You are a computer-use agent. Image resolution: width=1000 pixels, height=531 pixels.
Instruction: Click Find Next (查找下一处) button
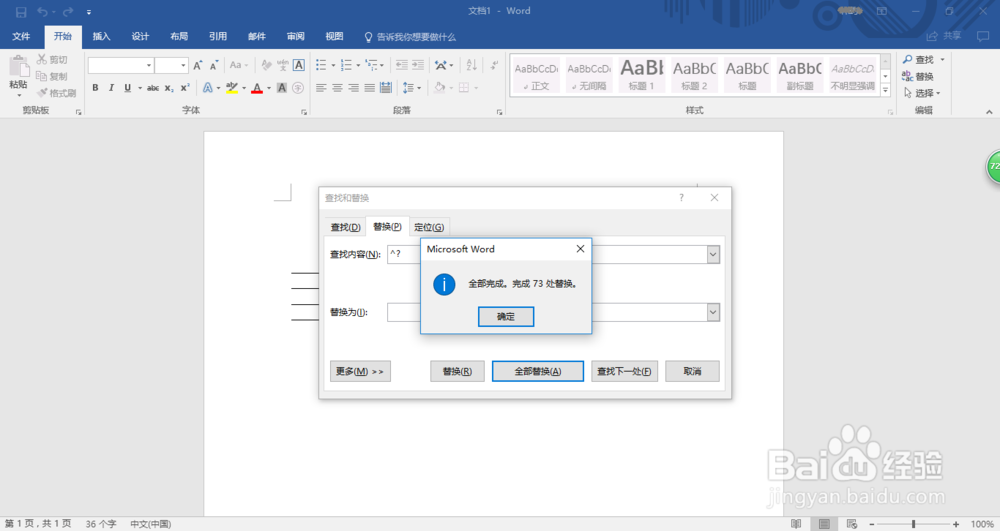[624, 372]
